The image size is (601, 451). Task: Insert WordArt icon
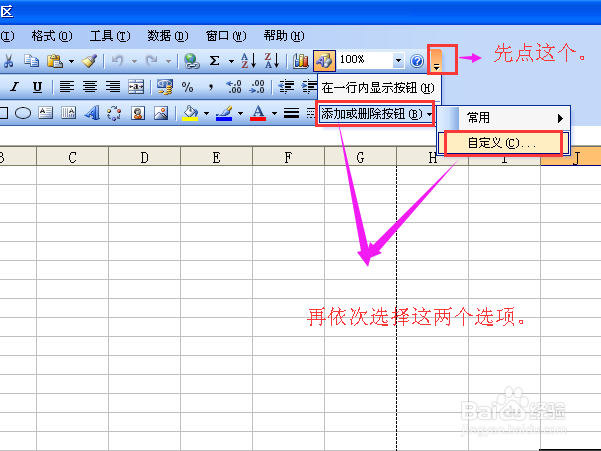pos(92,113)
